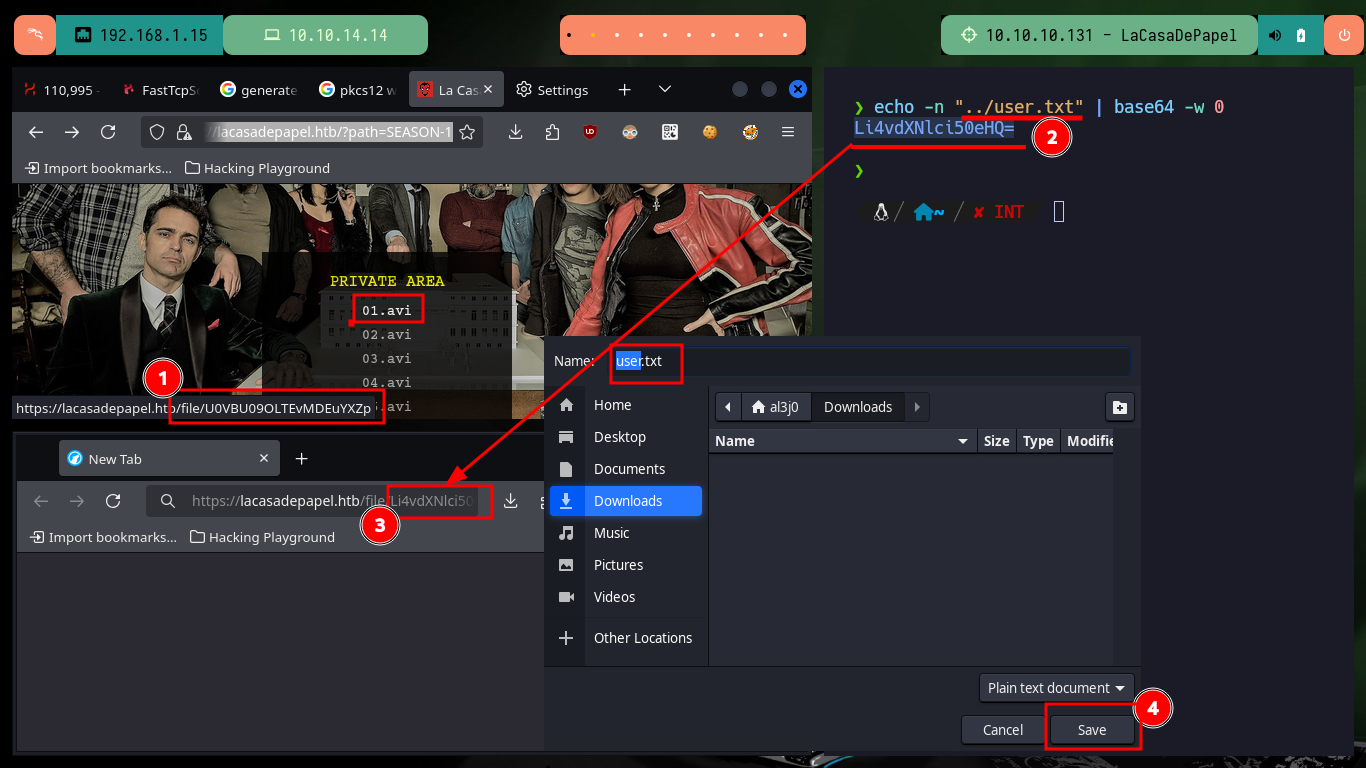Click the 10.10.14.14 VPN address widget
The image size is (1366, 768).
tap(325, 35)
